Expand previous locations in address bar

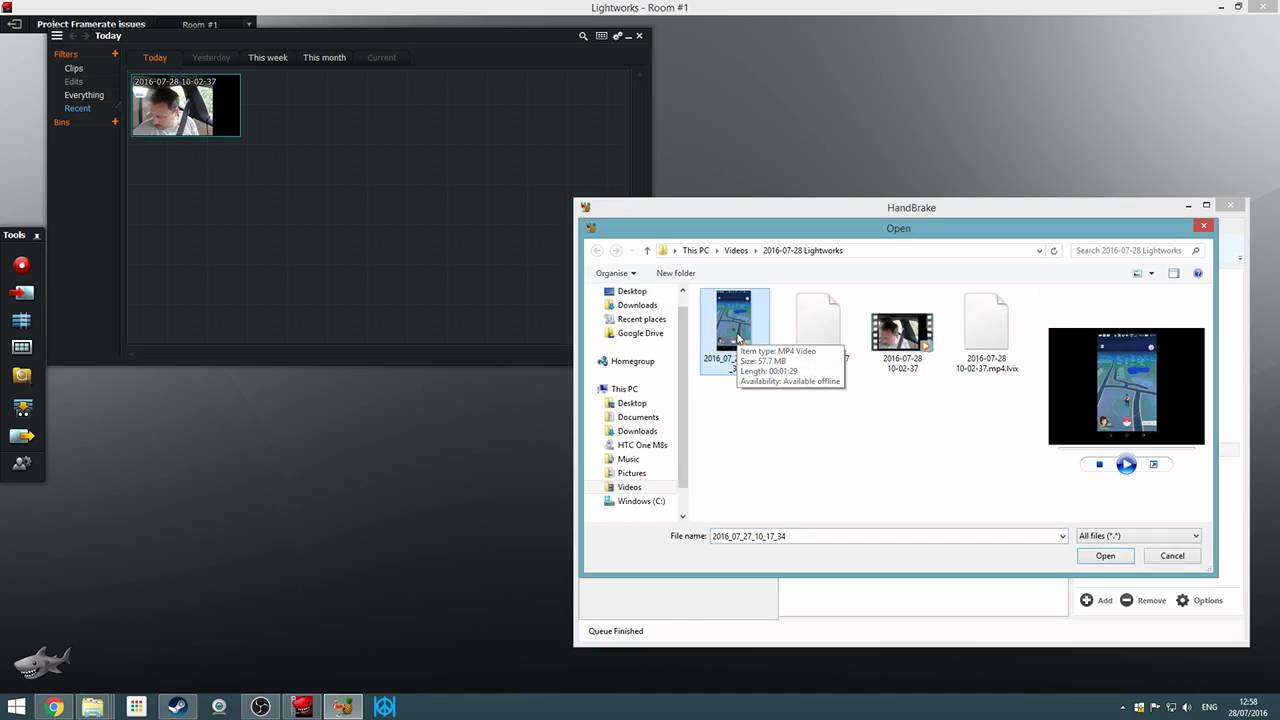pos(1040,251)
